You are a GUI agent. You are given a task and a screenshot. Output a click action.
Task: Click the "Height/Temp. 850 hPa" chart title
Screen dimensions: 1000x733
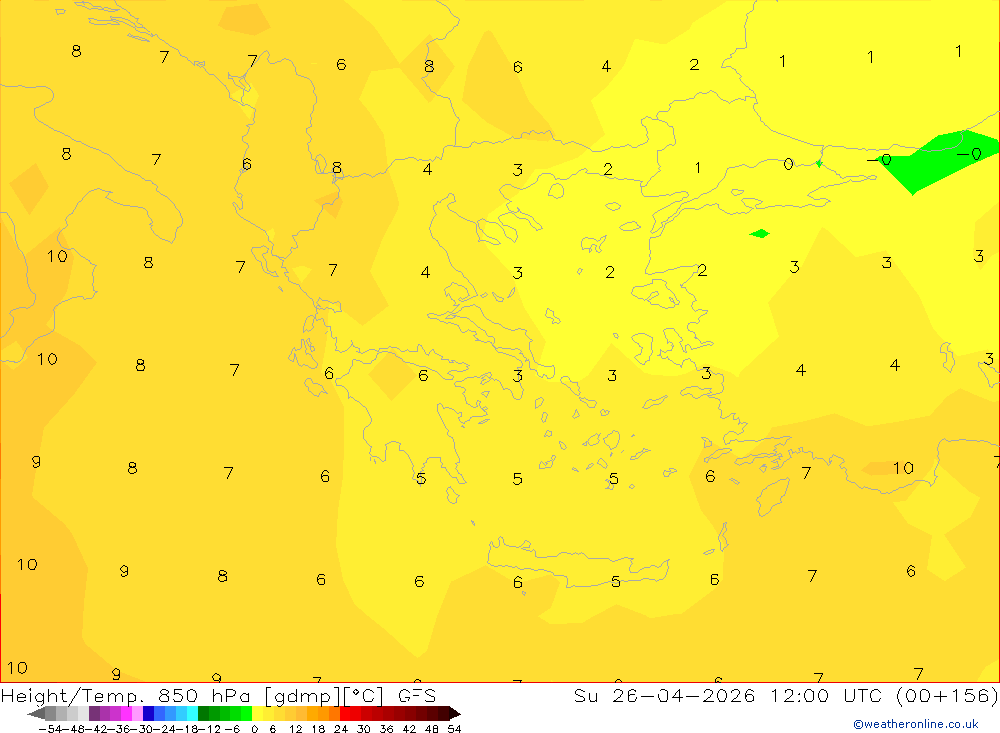pyautogui.click(x=125, y=695)
